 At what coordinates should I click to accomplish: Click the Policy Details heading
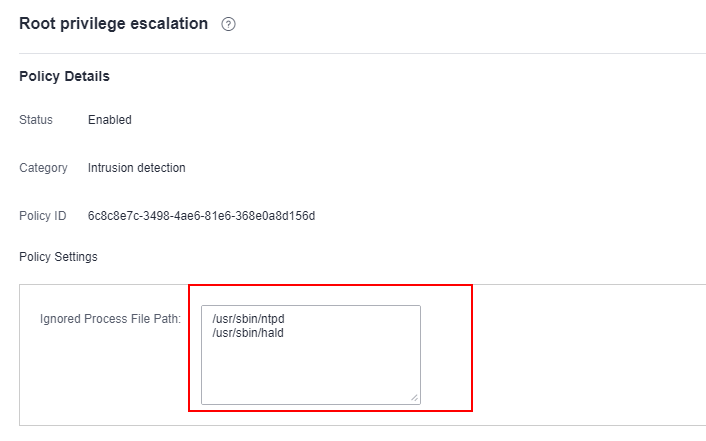tap(64, 77)
